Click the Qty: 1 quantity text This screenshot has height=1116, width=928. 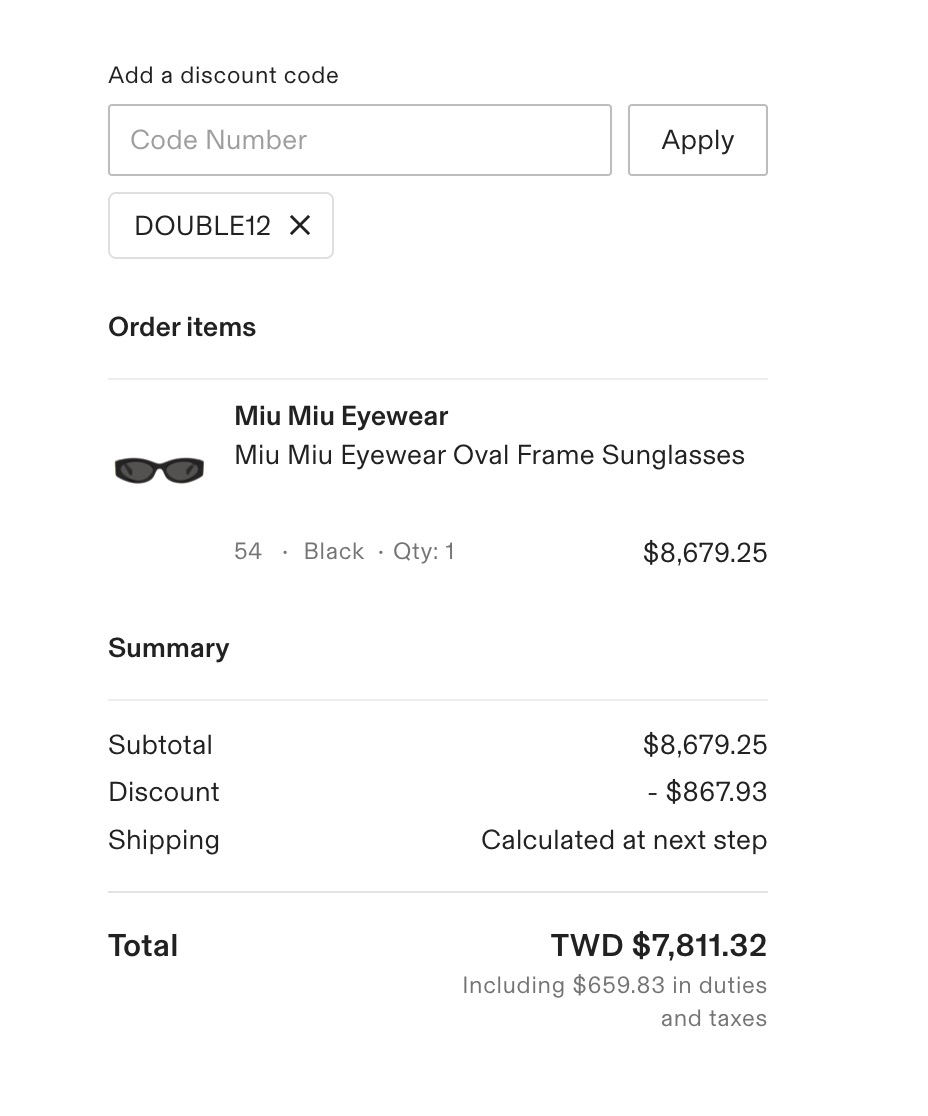(423, 551)
